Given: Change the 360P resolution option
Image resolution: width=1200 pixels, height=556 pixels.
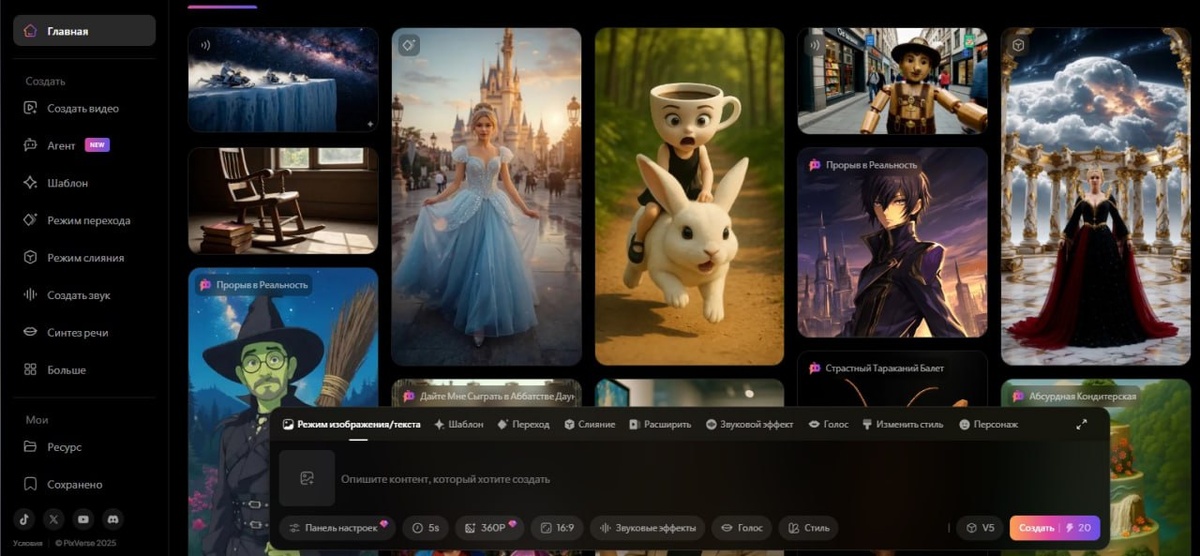Looking at the screenshot, I should pos(489,527).
